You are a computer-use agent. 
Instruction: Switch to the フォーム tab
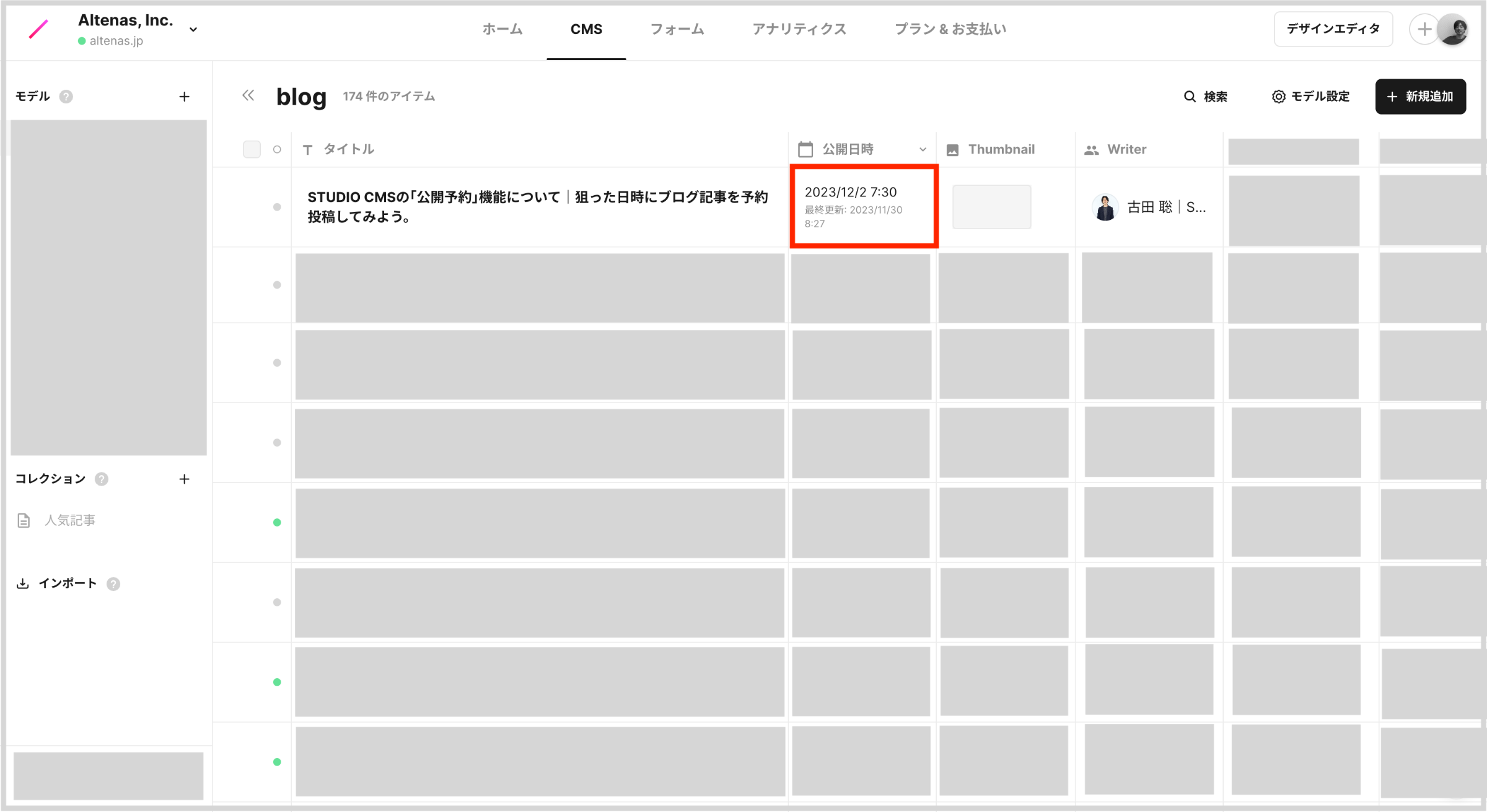tap(677, 29)
